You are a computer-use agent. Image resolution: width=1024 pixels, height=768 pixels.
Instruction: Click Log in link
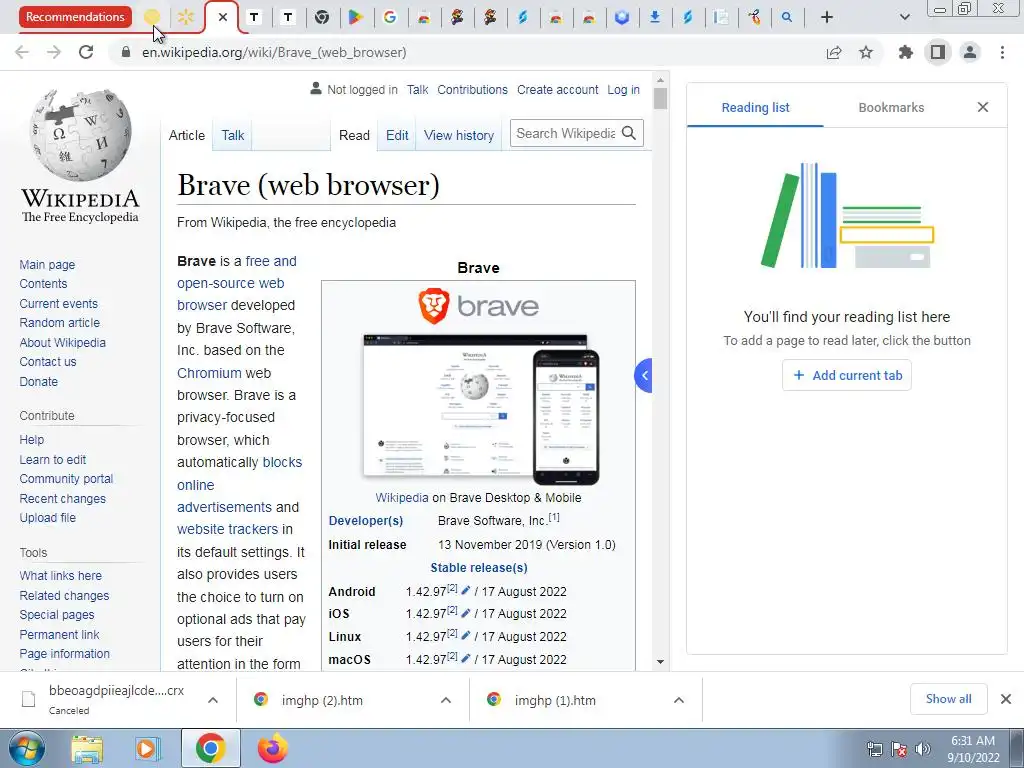pyautogui.click(x=624, y=89)
